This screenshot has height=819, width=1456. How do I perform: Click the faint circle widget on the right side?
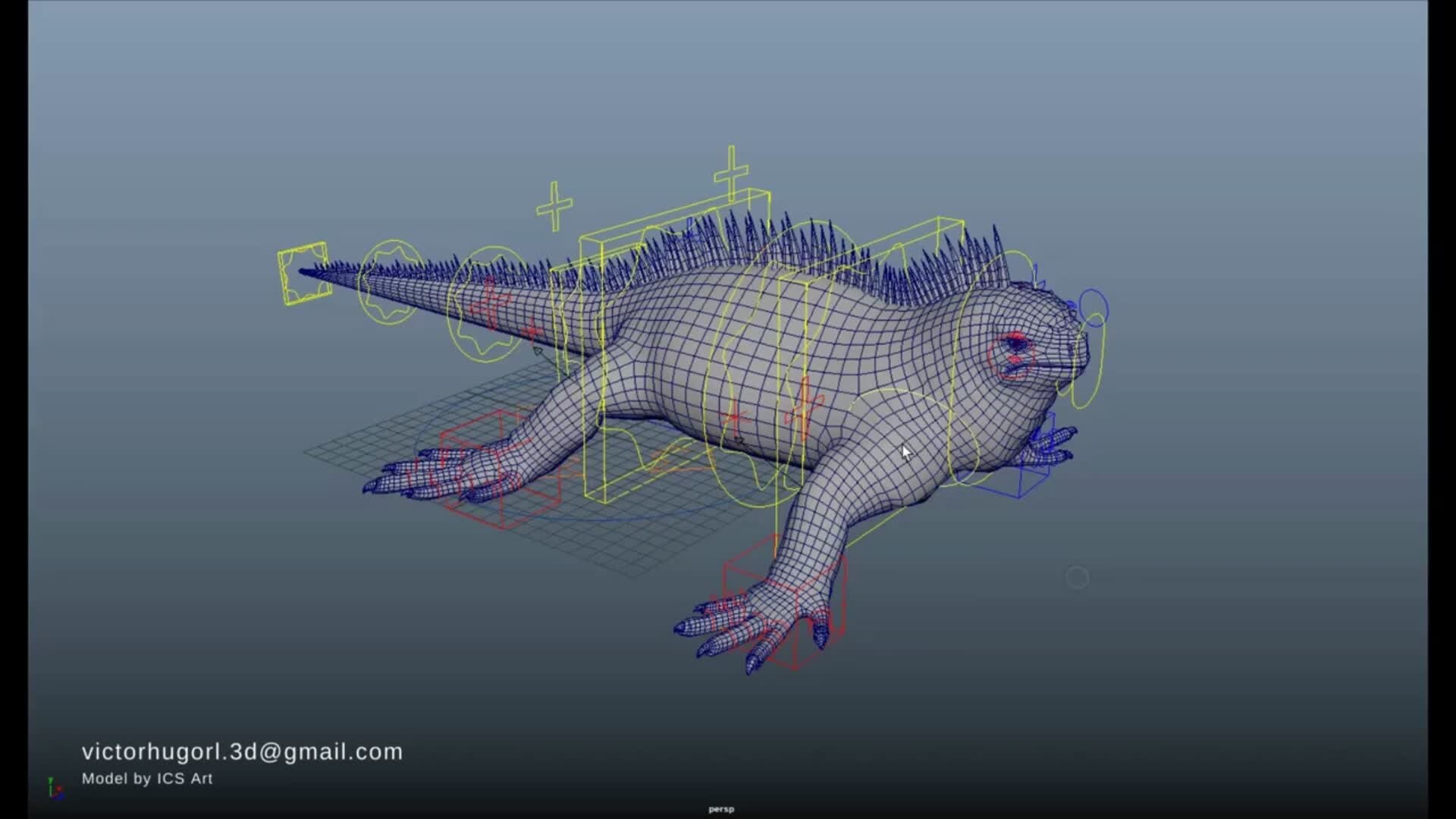(x=1078, y=578)
